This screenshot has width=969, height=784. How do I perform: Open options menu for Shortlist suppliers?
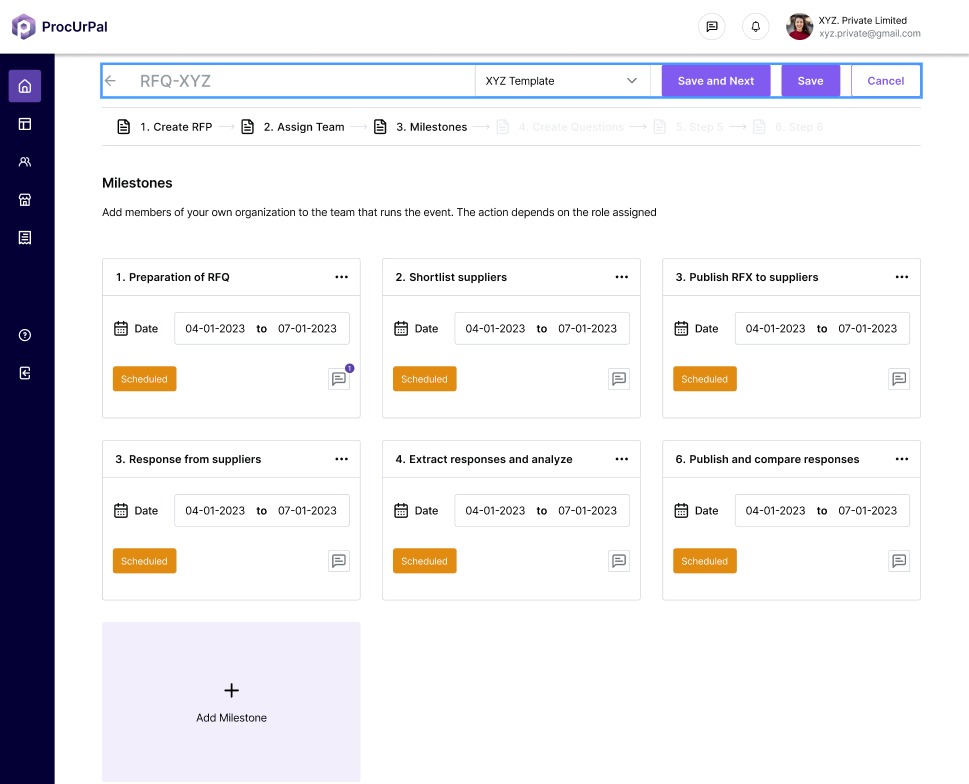[622, 277]
